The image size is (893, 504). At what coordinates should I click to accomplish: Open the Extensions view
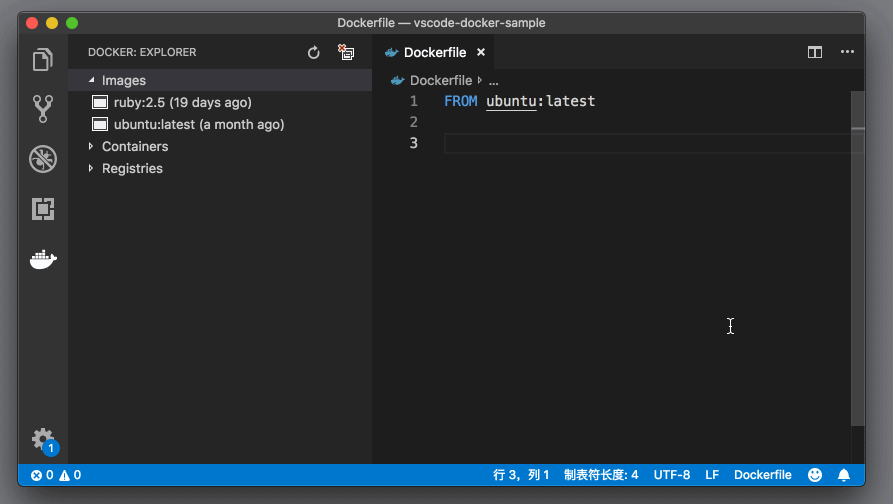click(x=42, y=209)
